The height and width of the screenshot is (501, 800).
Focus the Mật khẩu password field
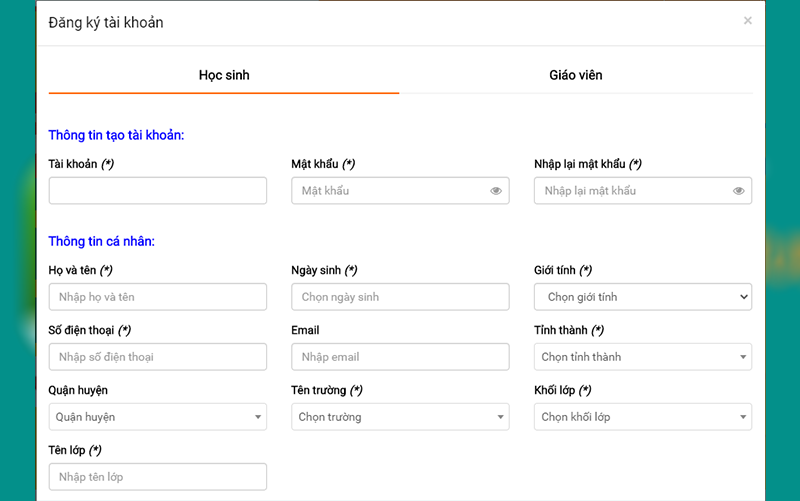390,191
